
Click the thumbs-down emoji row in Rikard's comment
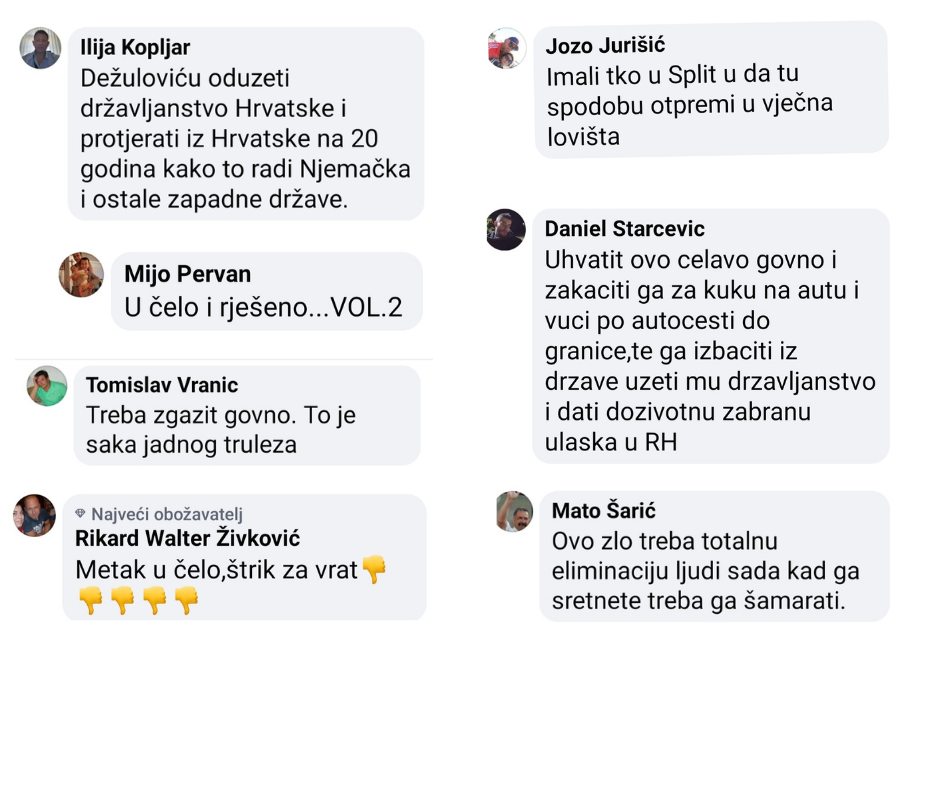(x=138, y=600)
